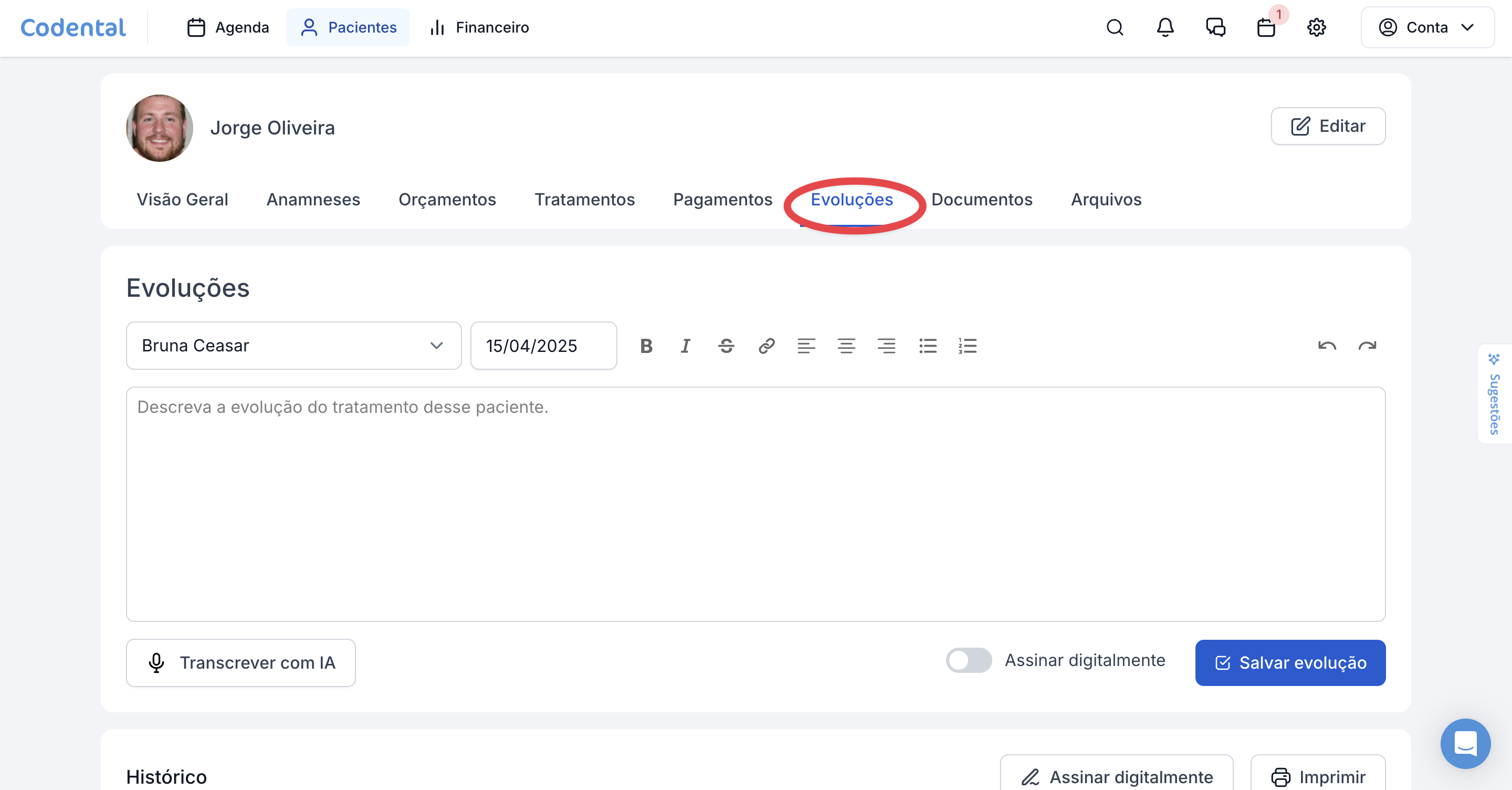Start Transcrever com IA
The height and width of the screenshot is (790, 1512).
tap(240, 662)
